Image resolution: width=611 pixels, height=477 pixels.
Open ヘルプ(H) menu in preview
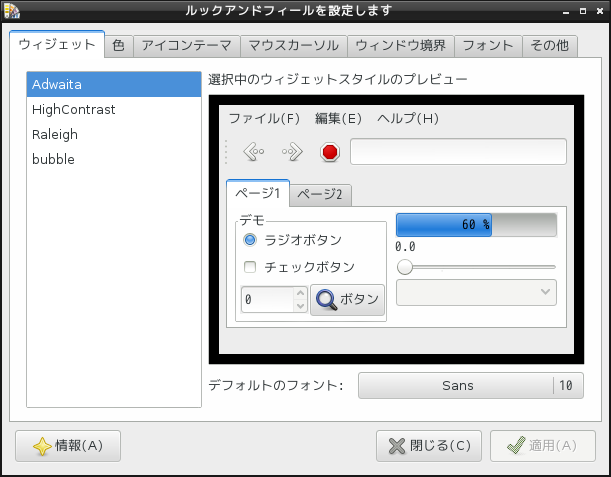(x=408, y=118)
